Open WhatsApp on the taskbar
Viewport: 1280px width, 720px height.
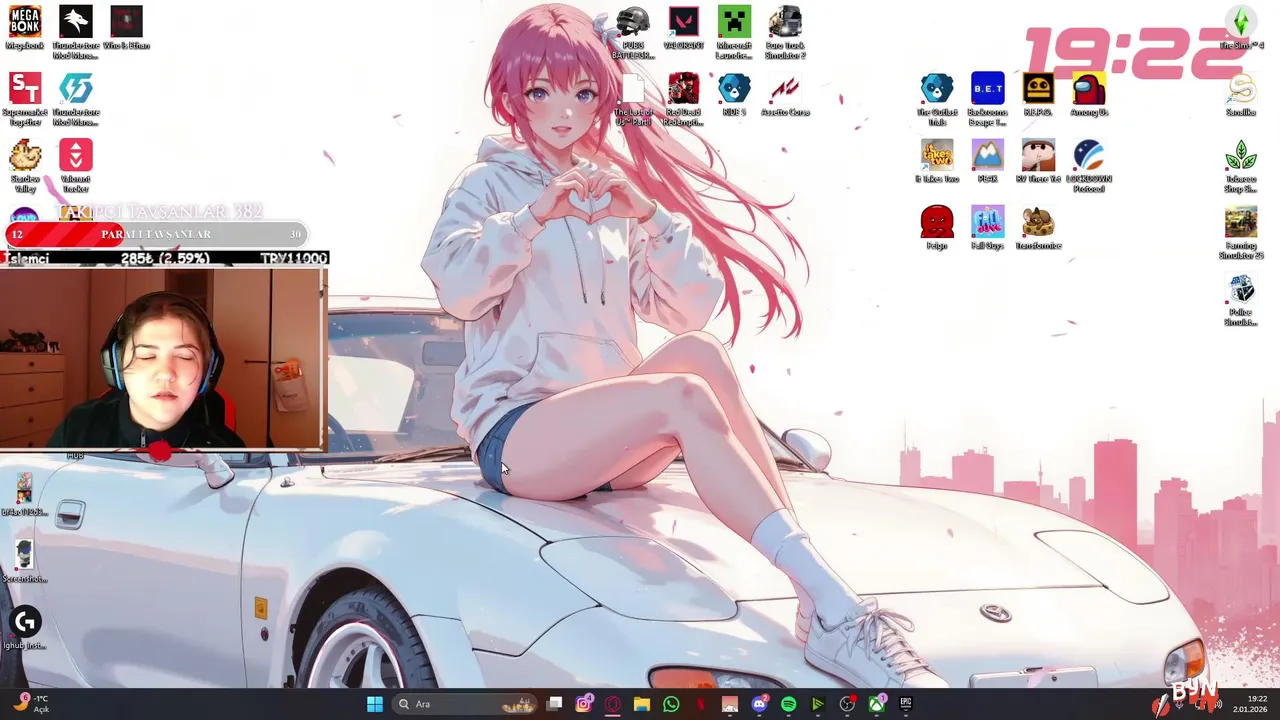(671, 704)
